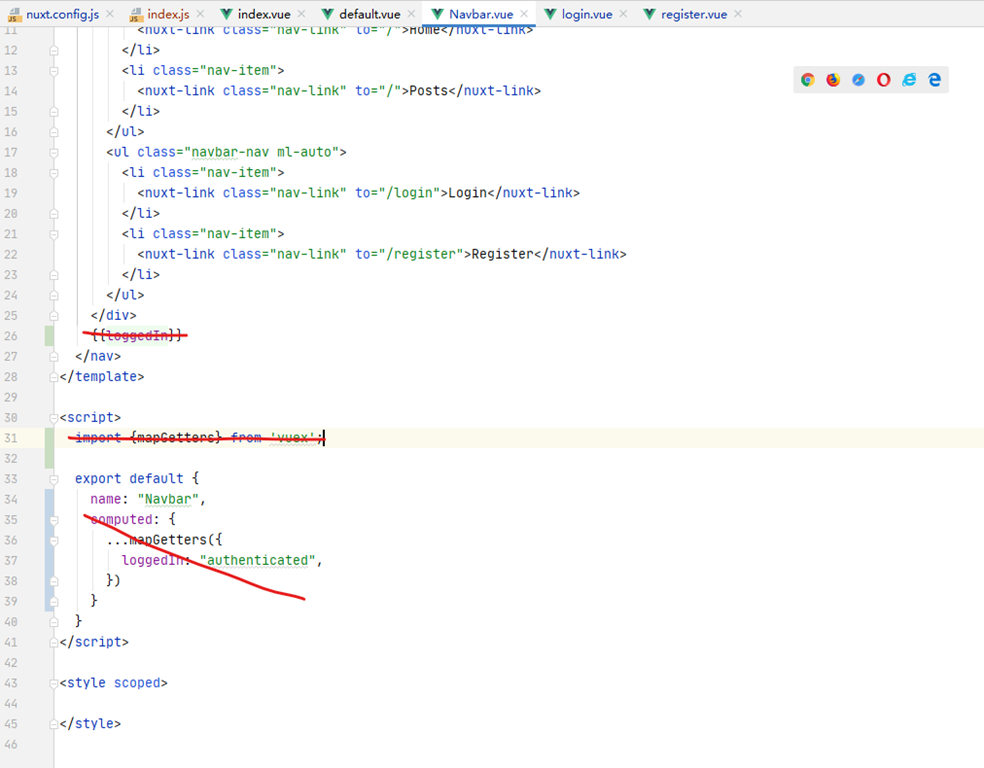984x768 pixels.
Task: Click green change marker beside line 31
Action: 49,438
